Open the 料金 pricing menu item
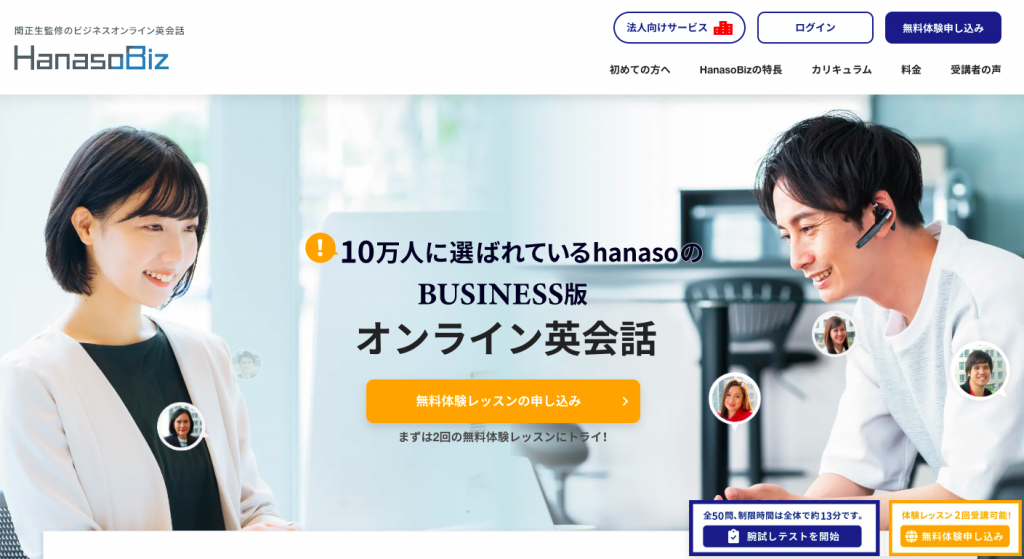1024x559 pixels. (x=911, y=70)
